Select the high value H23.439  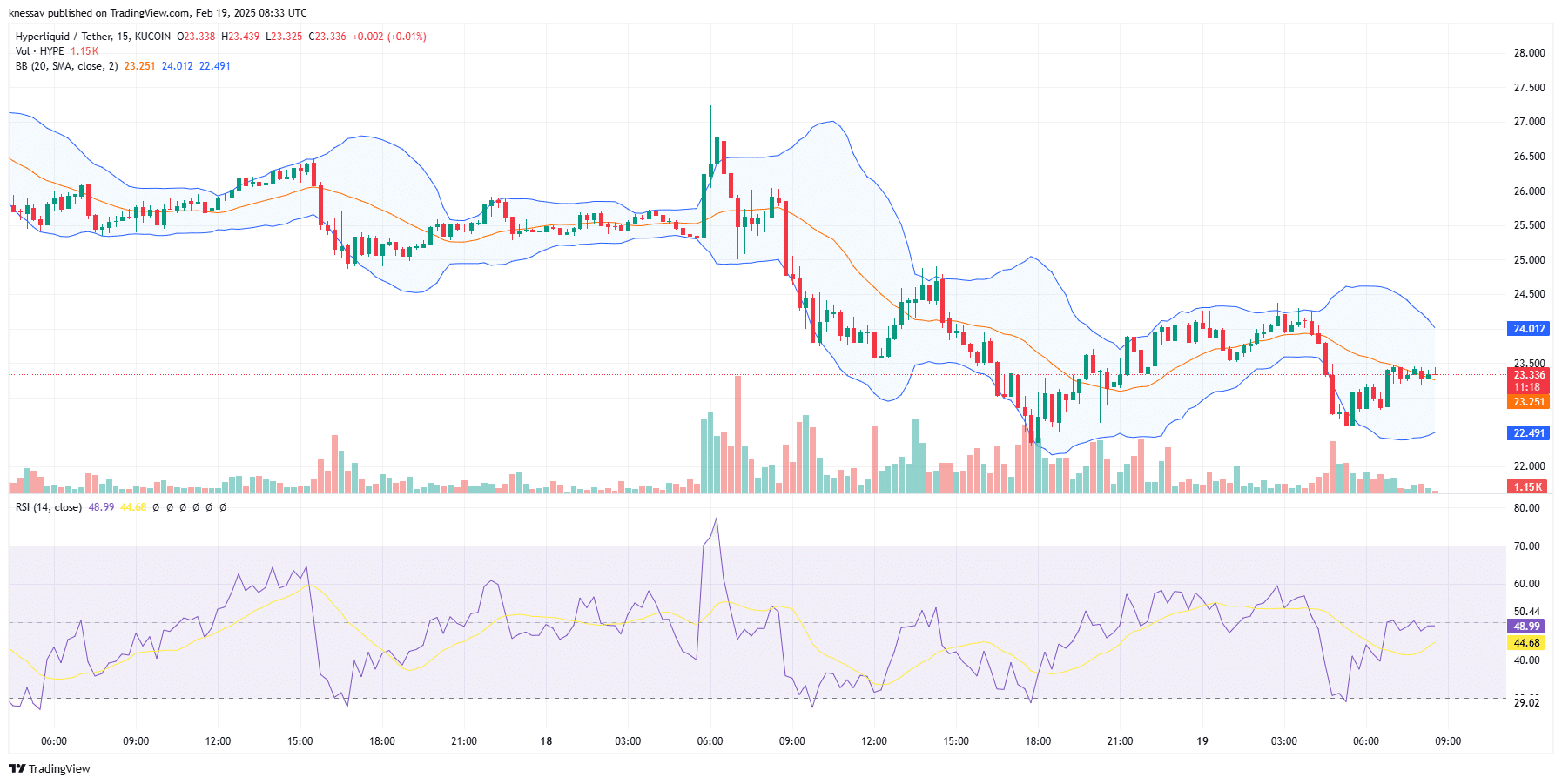[x=240, y=37]
